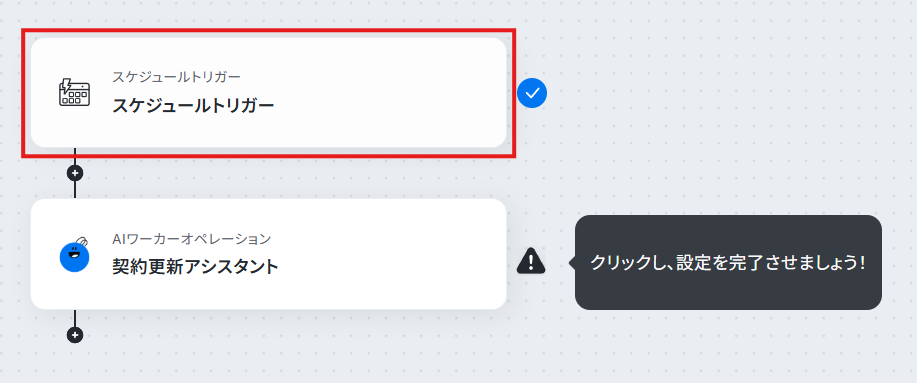This screenshot has width=917, height=383.
Task: Click empty dotted canvas right of the checkmark
Action: pos(702,94)
